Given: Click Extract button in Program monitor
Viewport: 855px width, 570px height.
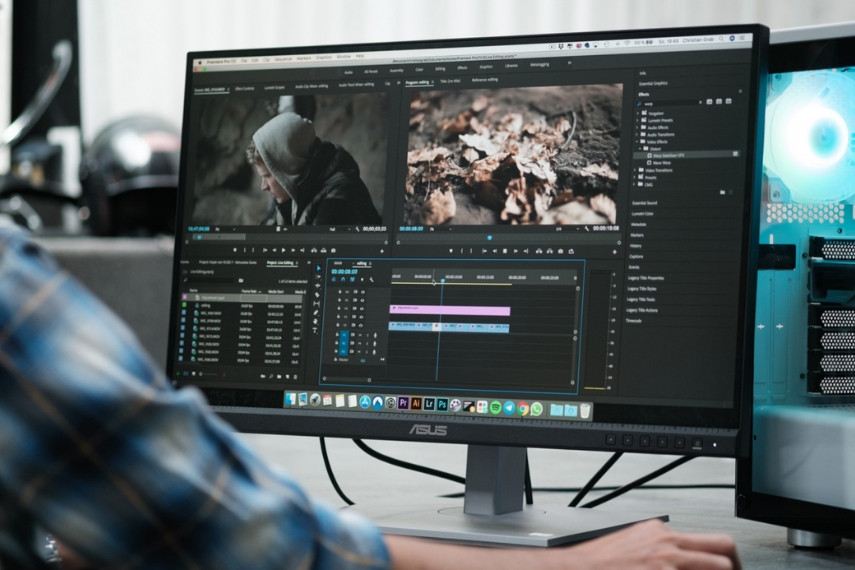Looking at the screenshot, I should 550,251.
